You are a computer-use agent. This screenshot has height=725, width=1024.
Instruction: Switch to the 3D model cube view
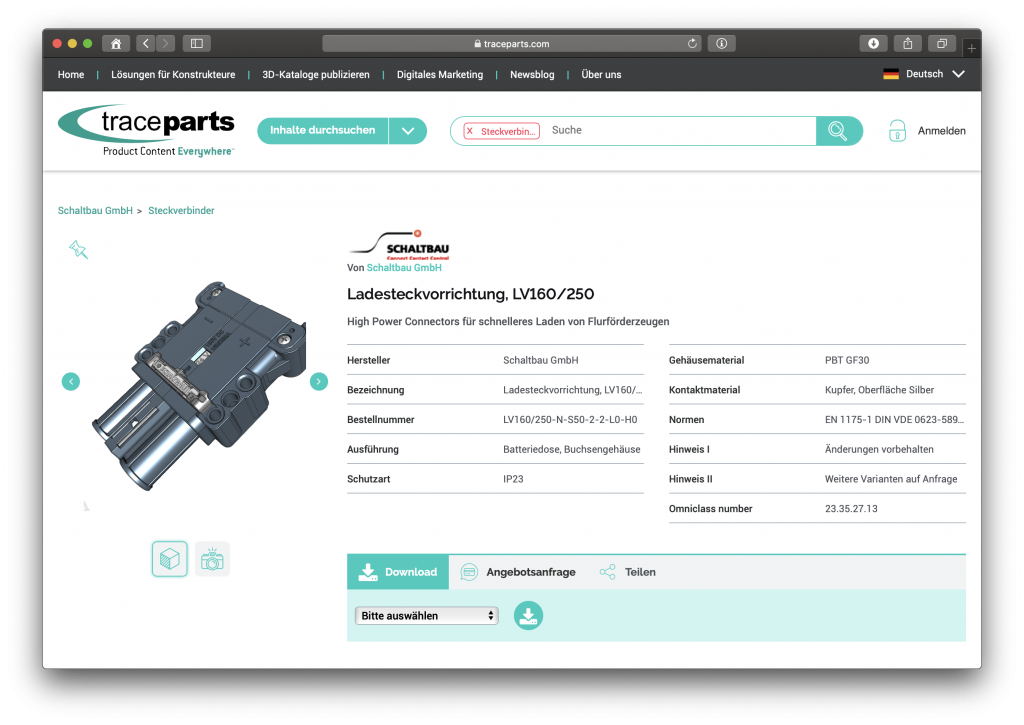[x=169, y=559]
